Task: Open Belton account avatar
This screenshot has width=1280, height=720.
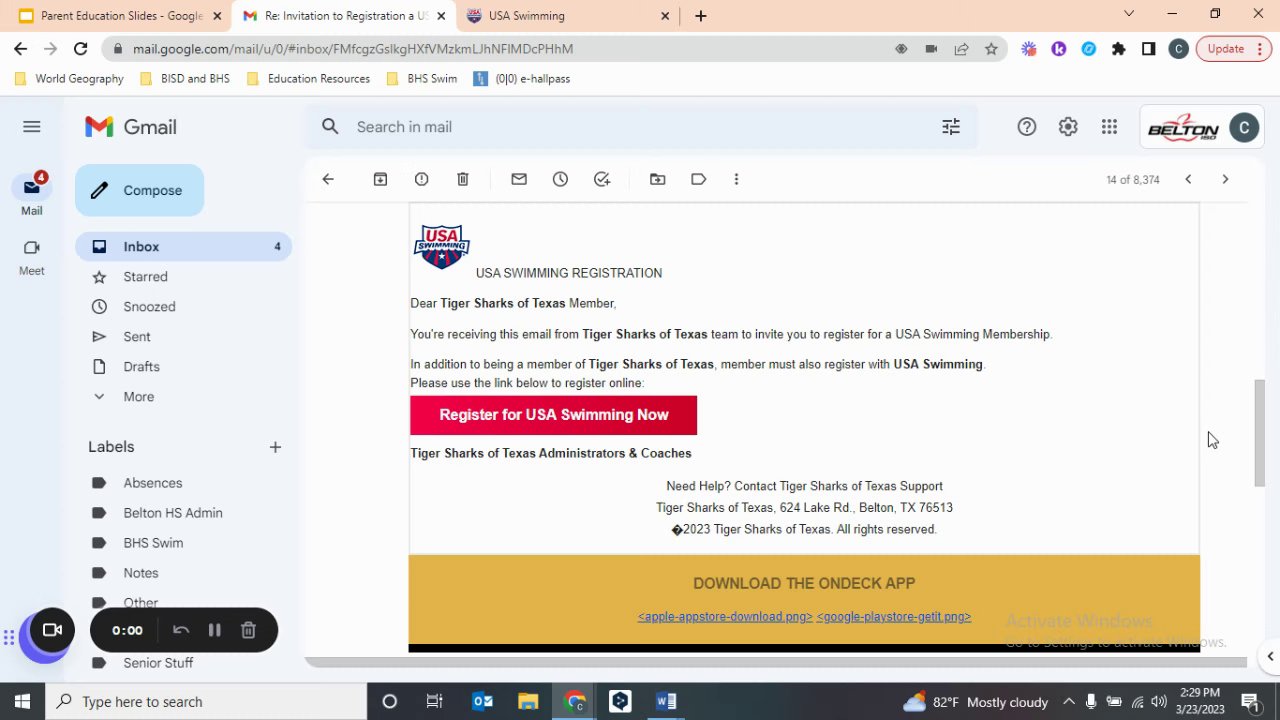Action: (x=1244, y=127)
